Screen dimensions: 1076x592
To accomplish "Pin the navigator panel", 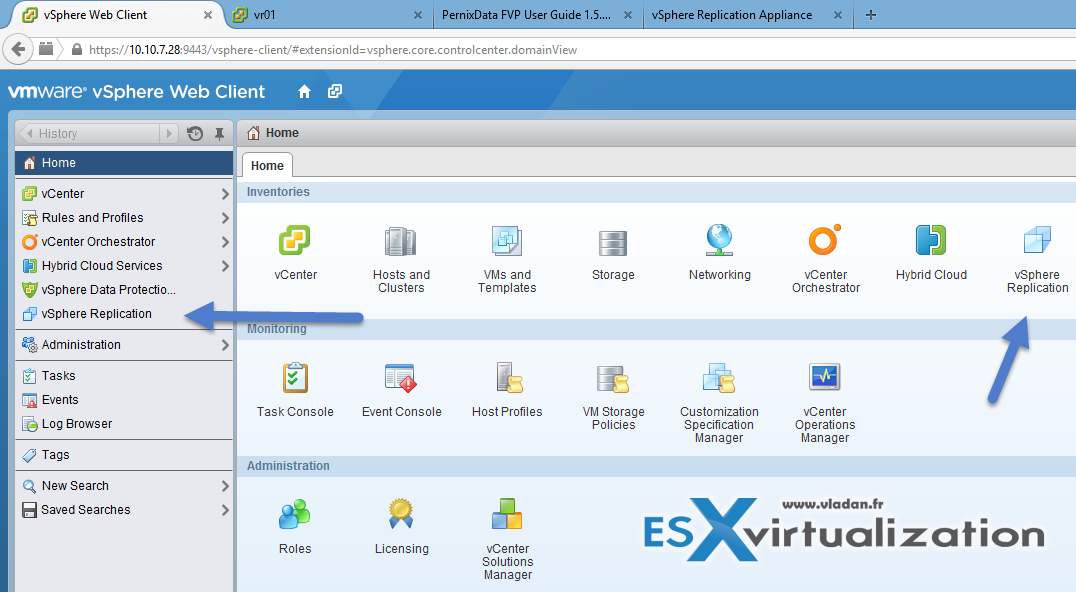I will pyautogui.click(x=220, y=134).
